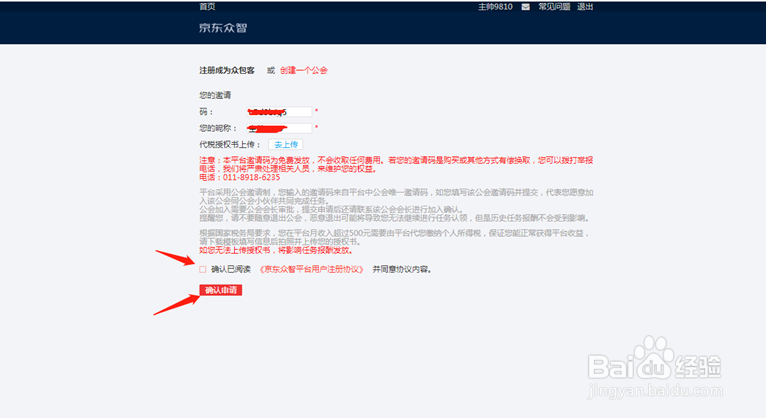Select the 注册成为众包客 heading text
This screenshot has width=766, height=418.
tap(227, 70)
